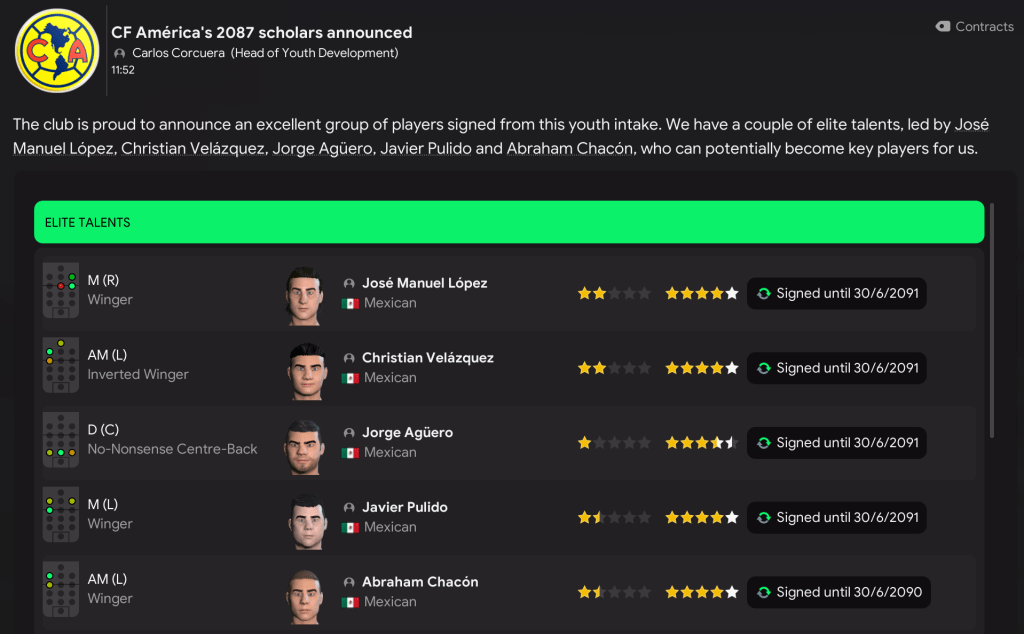Click Mexican flag beside Jorge Agüero
The image size is (1024, 634).
click(x=350, y=453)
